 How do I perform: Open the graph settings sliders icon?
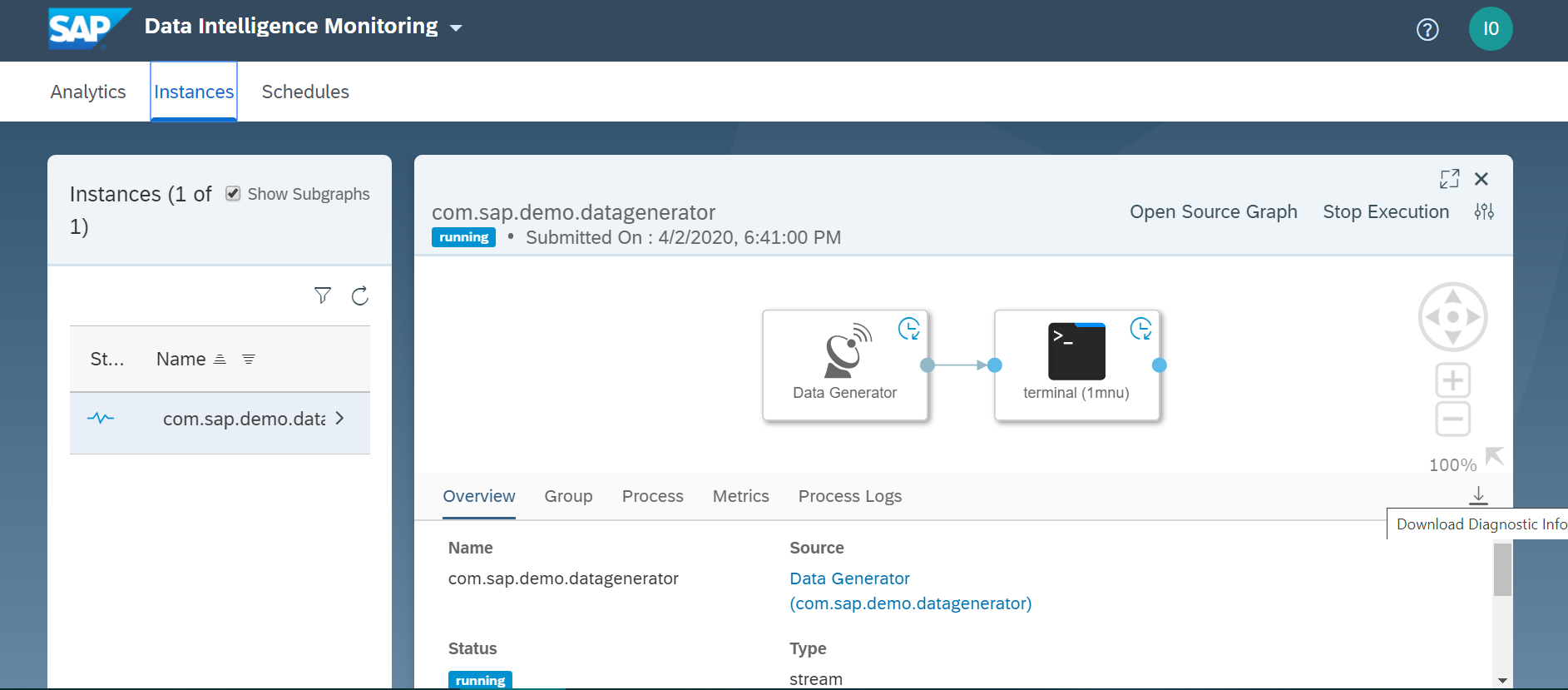click(1484, 211)
